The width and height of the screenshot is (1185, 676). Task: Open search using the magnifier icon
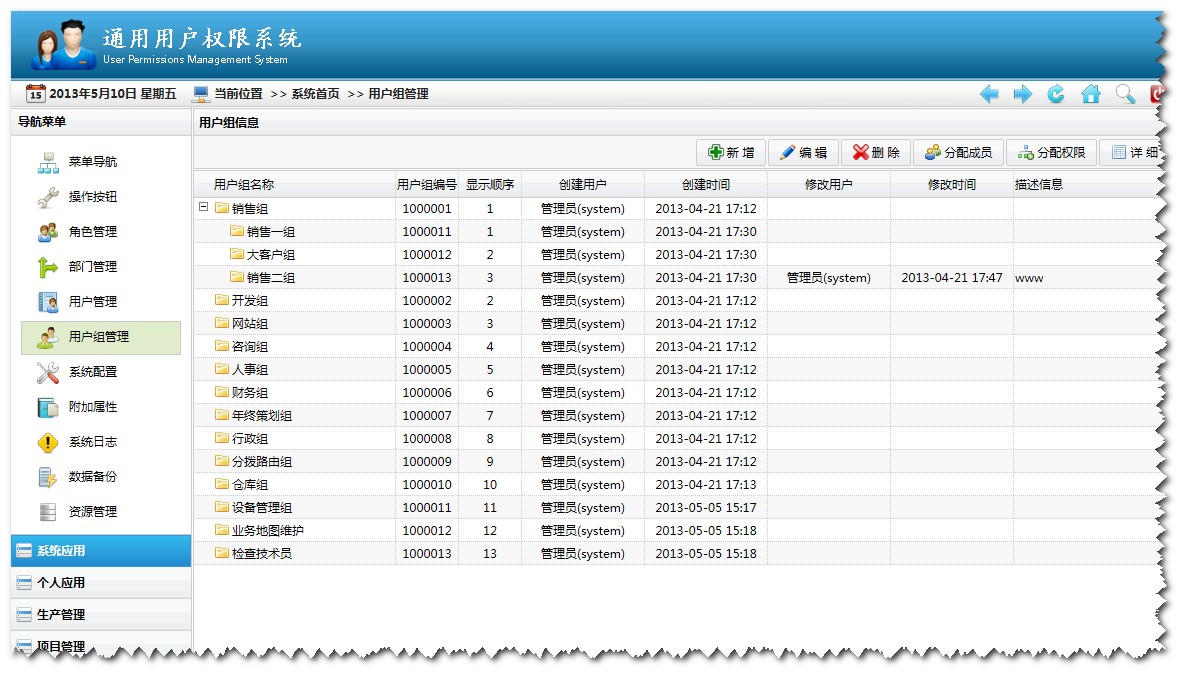click(1123, 93)
